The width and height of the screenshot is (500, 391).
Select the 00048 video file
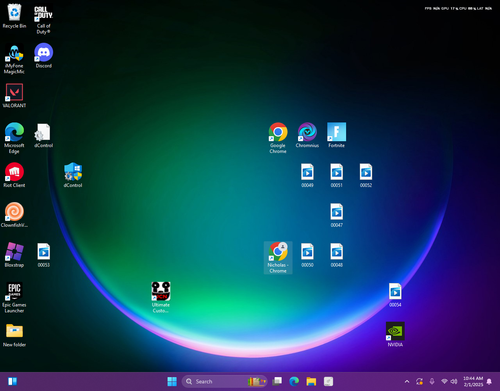[x=337, y=255]
